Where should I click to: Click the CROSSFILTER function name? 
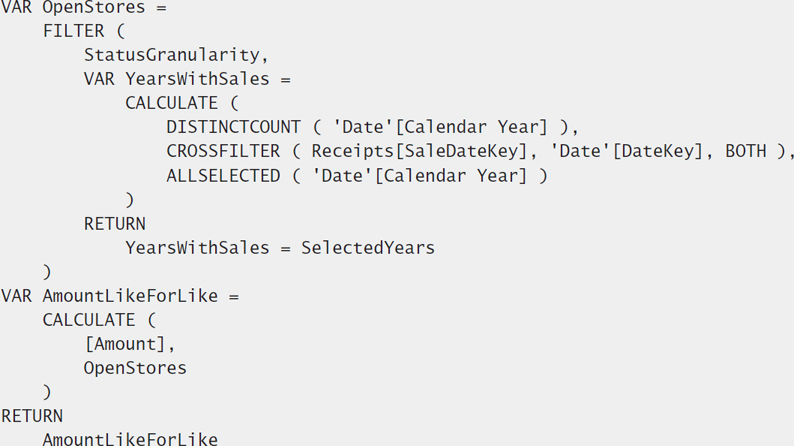coord(223,151)
